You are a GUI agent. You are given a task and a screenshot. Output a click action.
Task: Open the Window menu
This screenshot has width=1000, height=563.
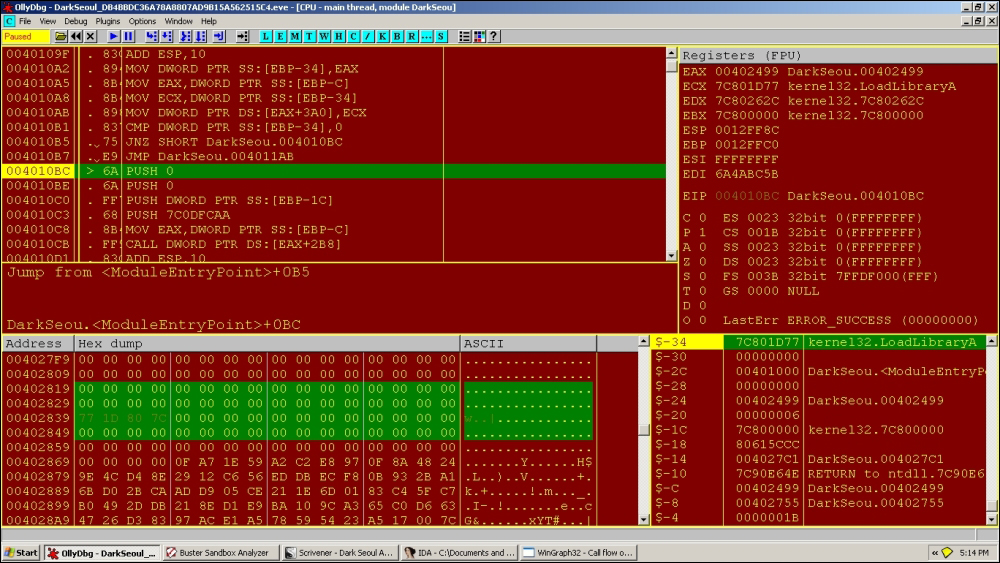point(179,21)
